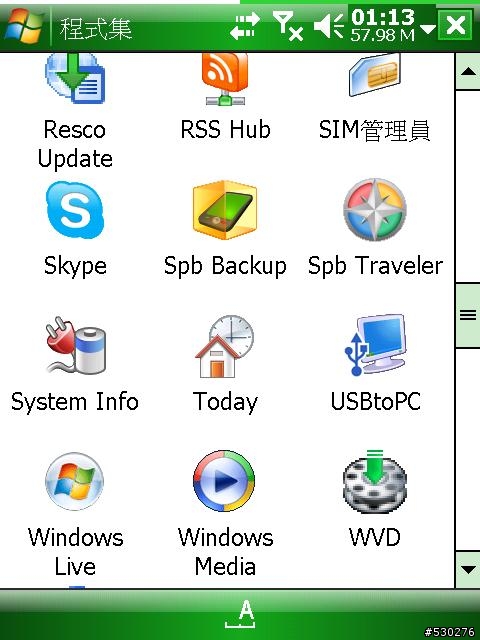Close the 程式集 window with X
The height and width of the screenshot is (640, 480).
456,25
